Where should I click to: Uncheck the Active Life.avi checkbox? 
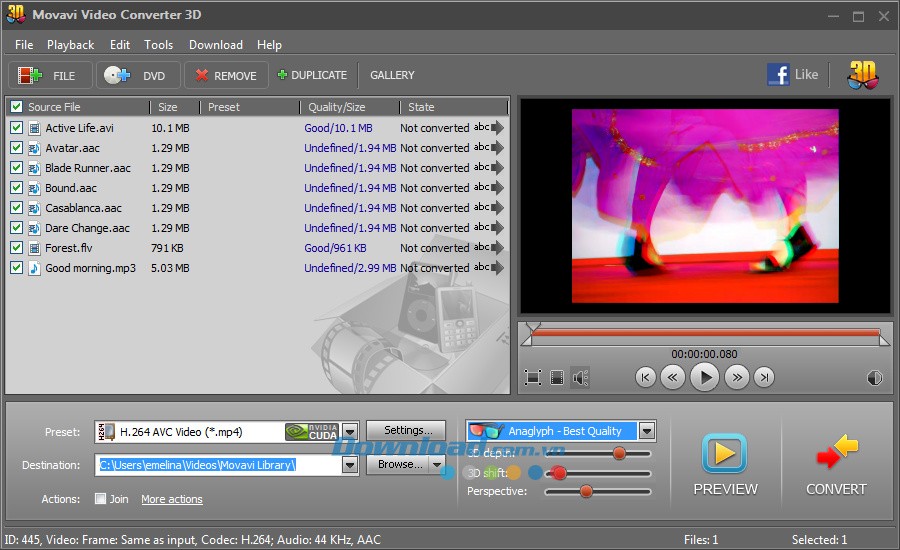17,127
